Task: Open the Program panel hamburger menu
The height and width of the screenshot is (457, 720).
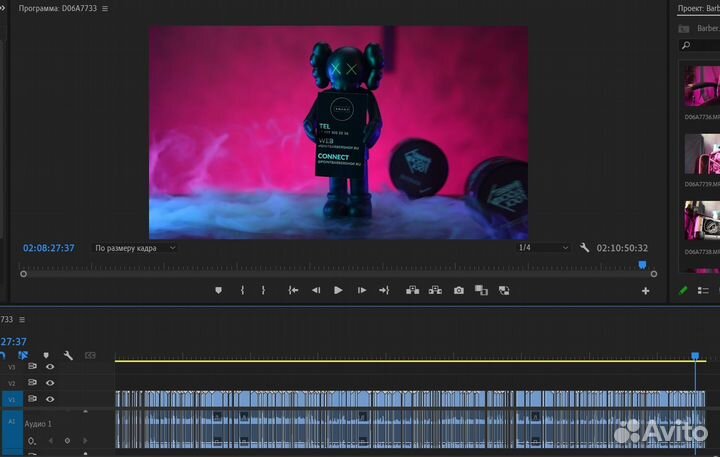Action: (105, 8)
